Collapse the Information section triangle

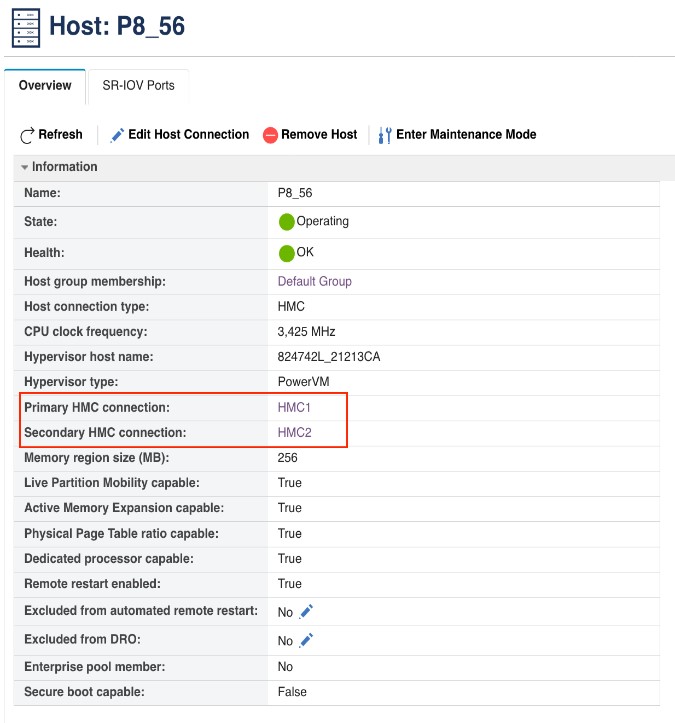(24, 167)
